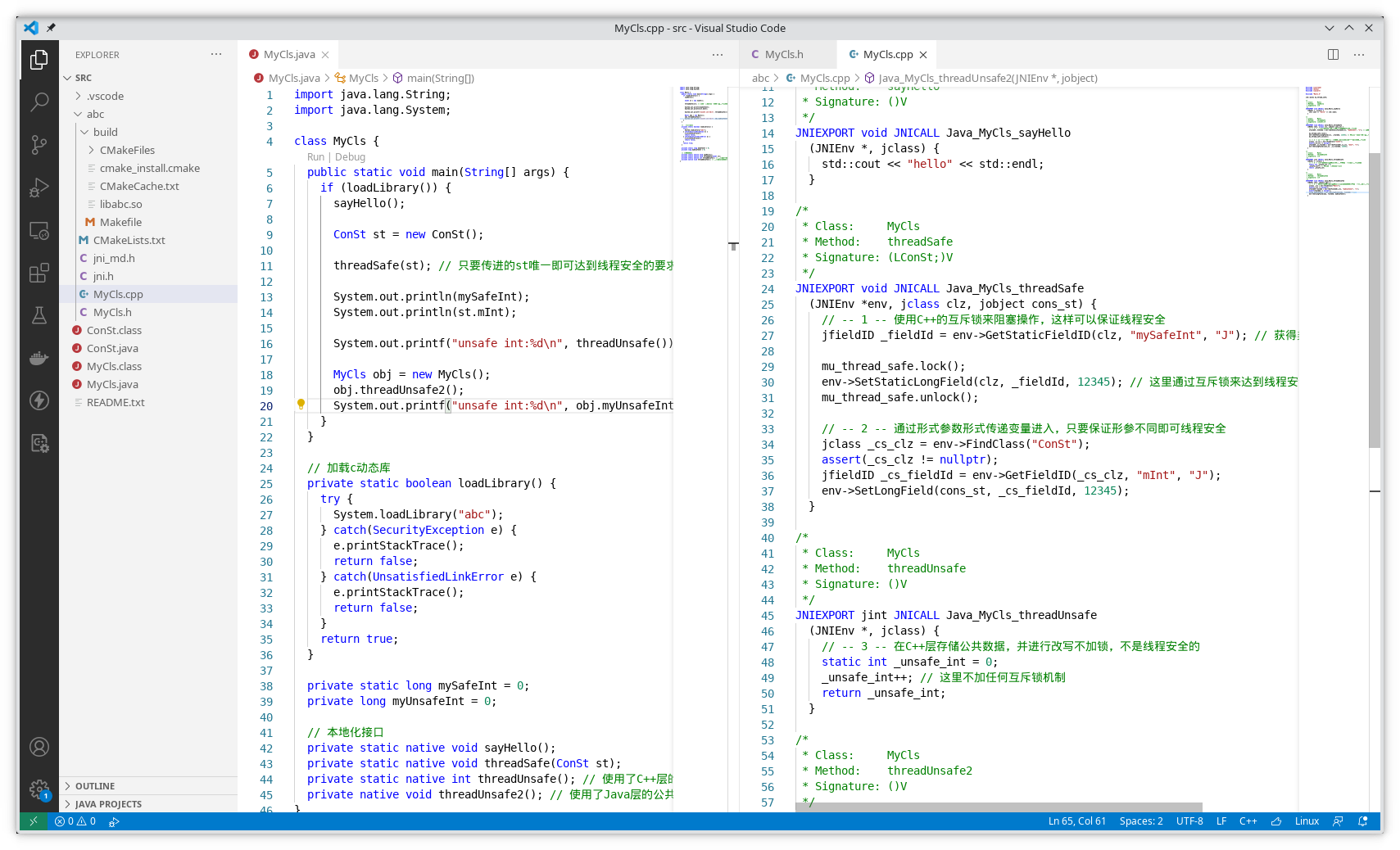The image size is (1400, 850).
Task: Open the Extensions view
Action: pos(39,274)
